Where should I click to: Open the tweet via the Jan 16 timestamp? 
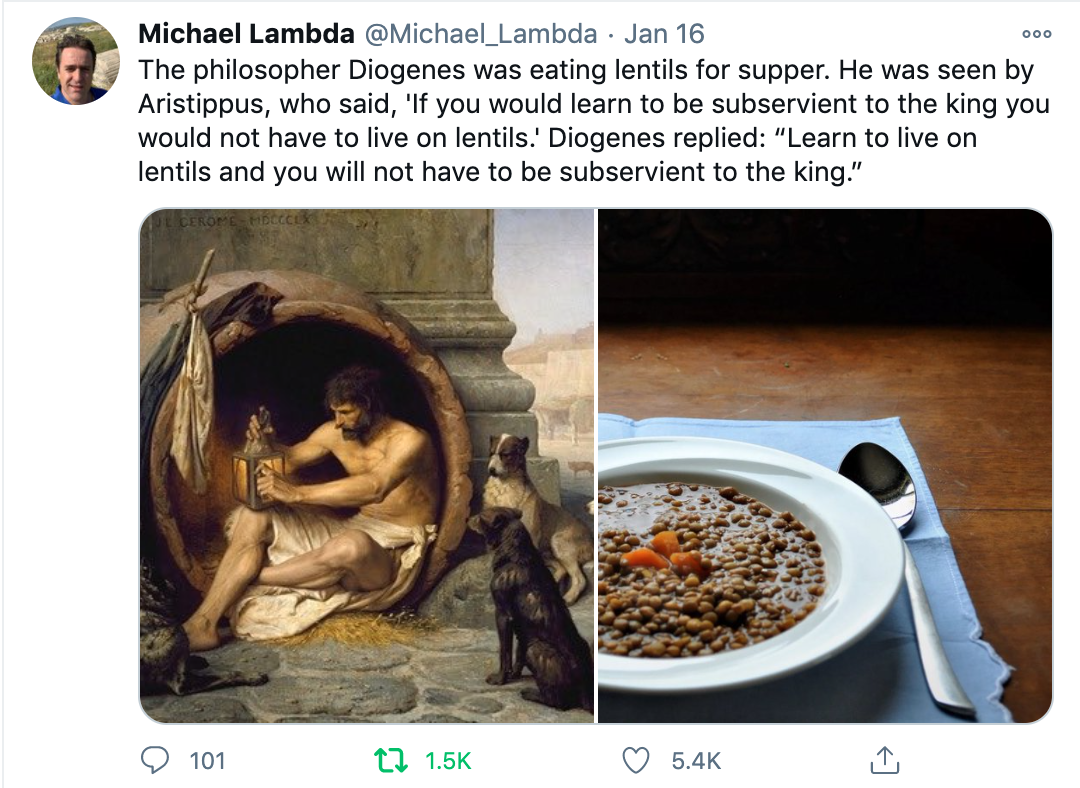[664, 34]
